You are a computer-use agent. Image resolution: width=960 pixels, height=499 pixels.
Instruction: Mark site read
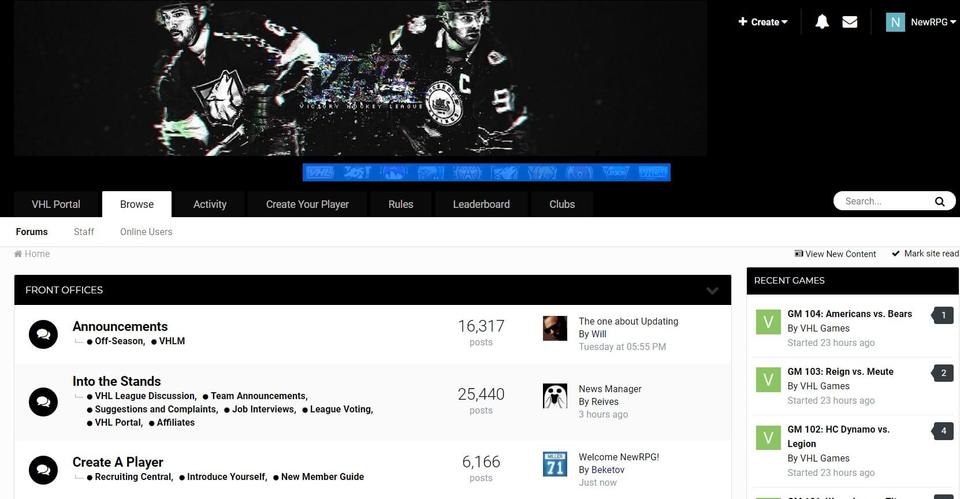coord(925,253)
